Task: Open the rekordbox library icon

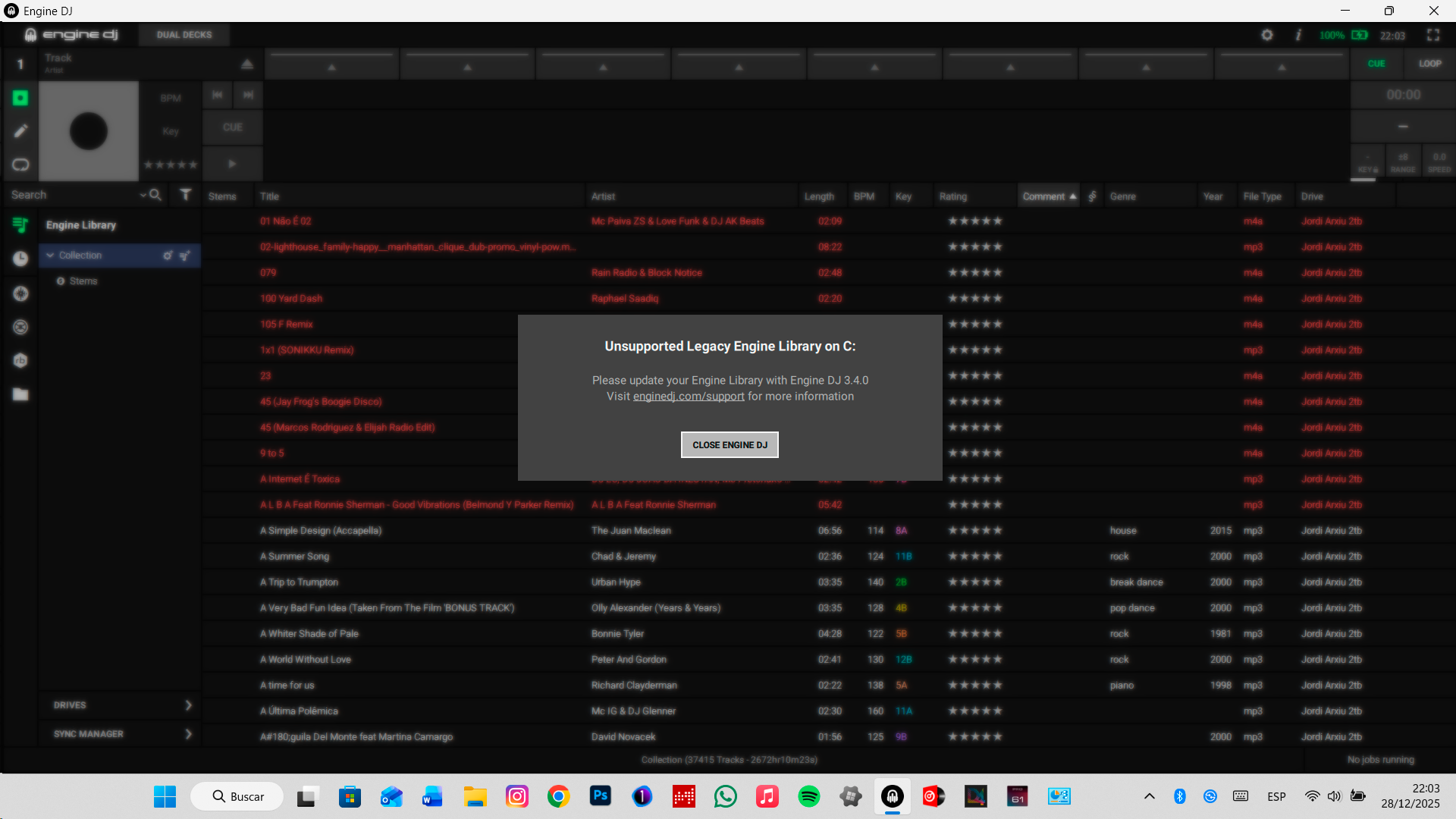Action: point(20,360)
